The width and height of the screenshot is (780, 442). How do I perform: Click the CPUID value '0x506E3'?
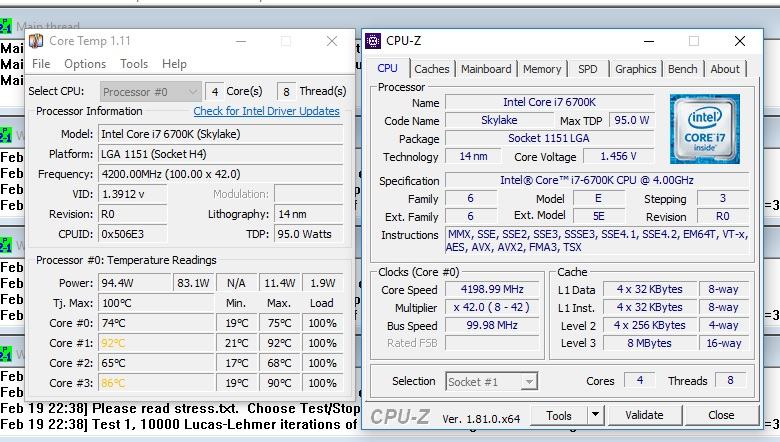click(x=132, y=234)
